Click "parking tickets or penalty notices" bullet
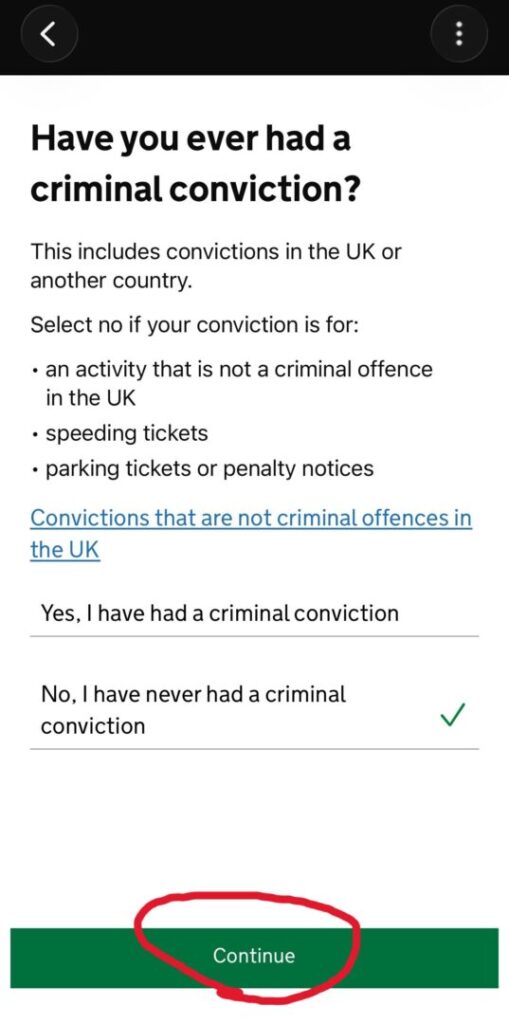This screenshot has height=1024, width=509. click(x=209, y=468)
